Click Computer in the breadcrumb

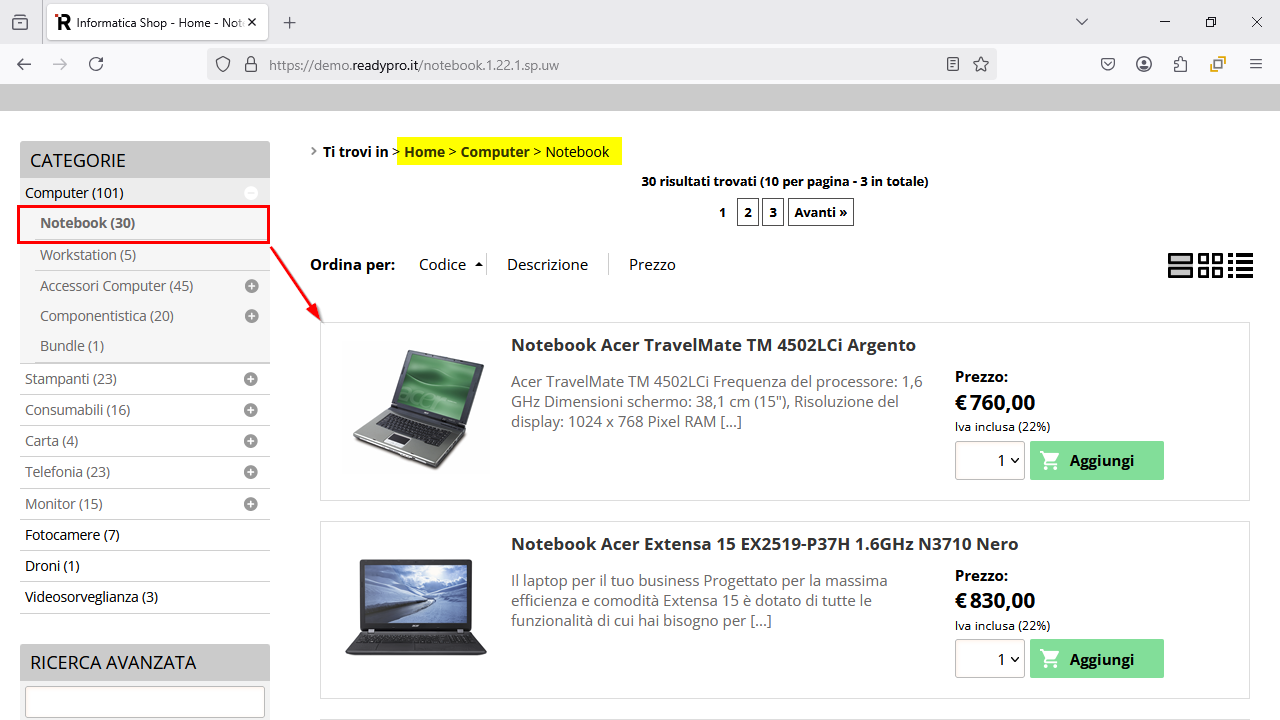pyautogui.click(x=495, y=152)
